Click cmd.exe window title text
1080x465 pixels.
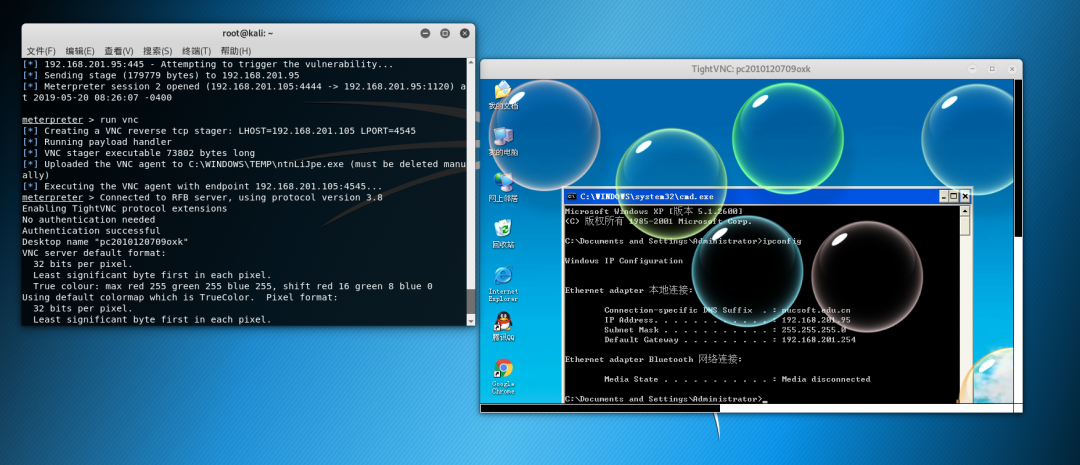tap(647, 196)
